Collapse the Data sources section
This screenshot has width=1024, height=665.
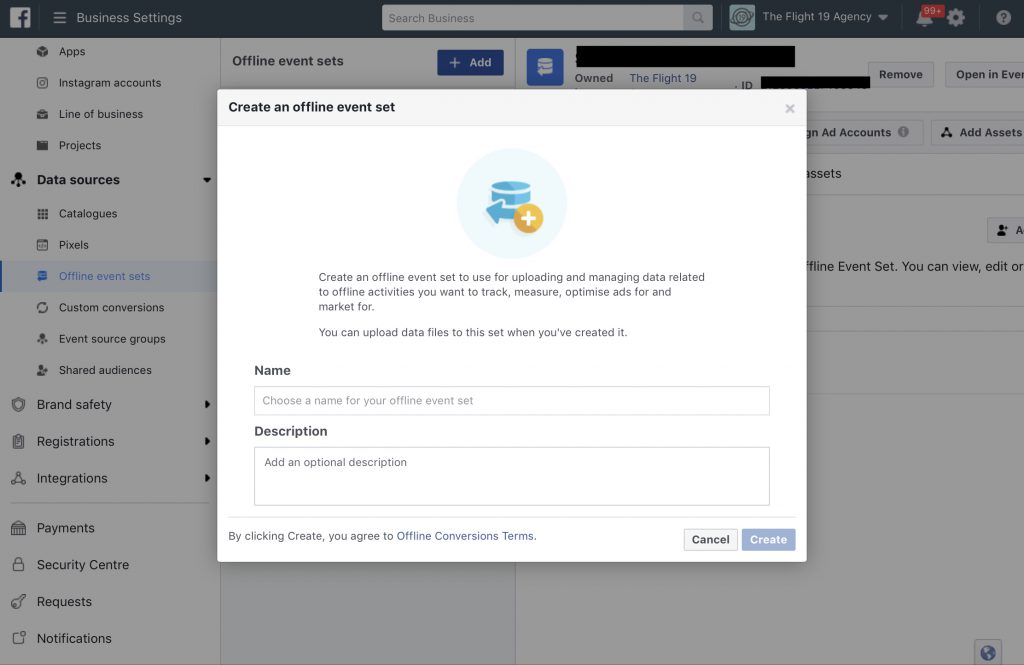click(x=207, y=180)
